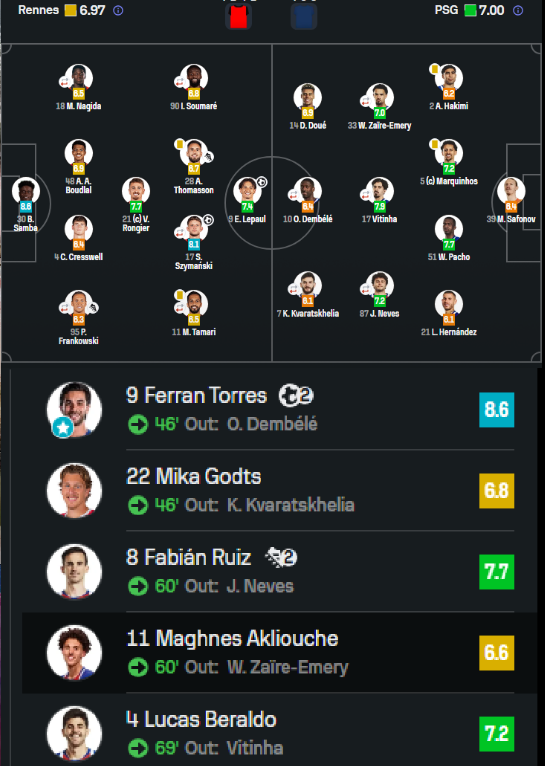The height and width of the screenshot is (766, 545).
Task: Select M. Safonov goalkeeper on the pitch
Action: 511,200
